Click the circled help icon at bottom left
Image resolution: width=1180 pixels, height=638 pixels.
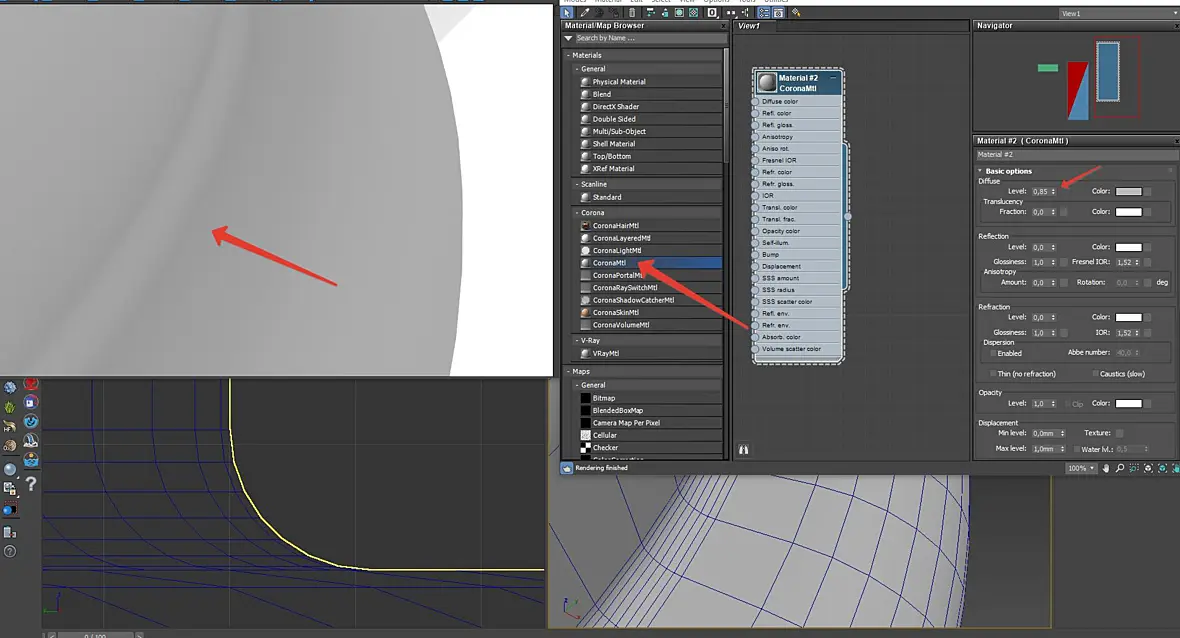tap(10, 551)
